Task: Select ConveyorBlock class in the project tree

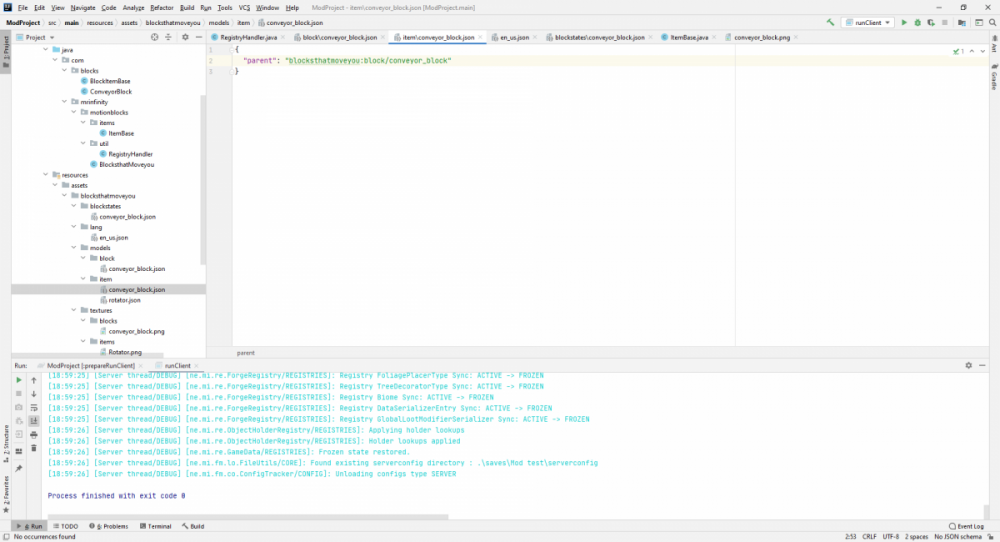Action: click(x=111, y=91)
